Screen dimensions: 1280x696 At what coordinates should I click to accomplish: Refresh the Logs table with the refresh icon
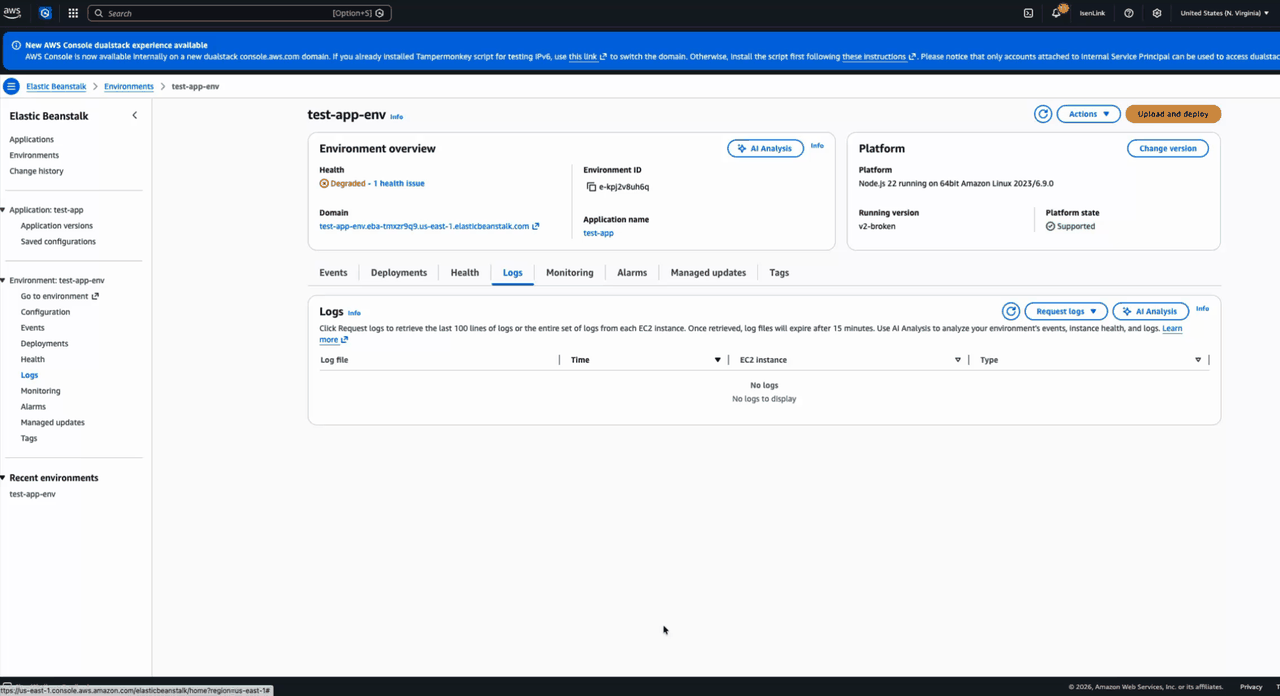(x=1010, y=311)
